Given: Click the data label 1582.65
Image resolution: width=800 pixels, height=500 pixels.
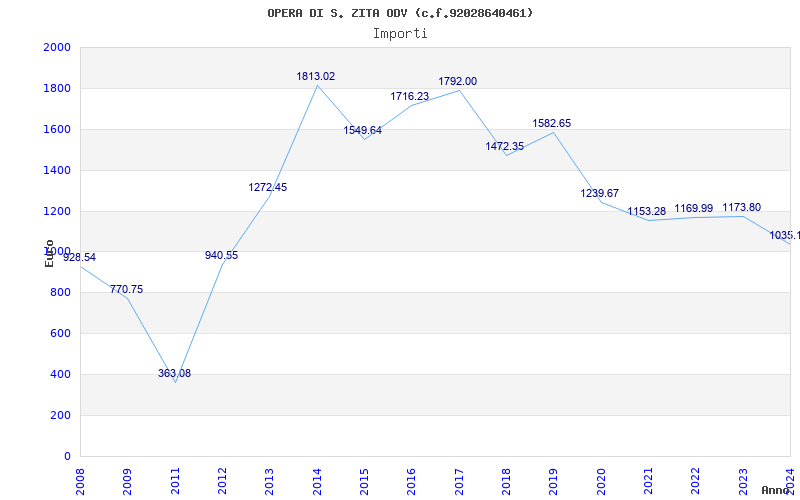Looking at the screenshot, I should tap(552, 123).
